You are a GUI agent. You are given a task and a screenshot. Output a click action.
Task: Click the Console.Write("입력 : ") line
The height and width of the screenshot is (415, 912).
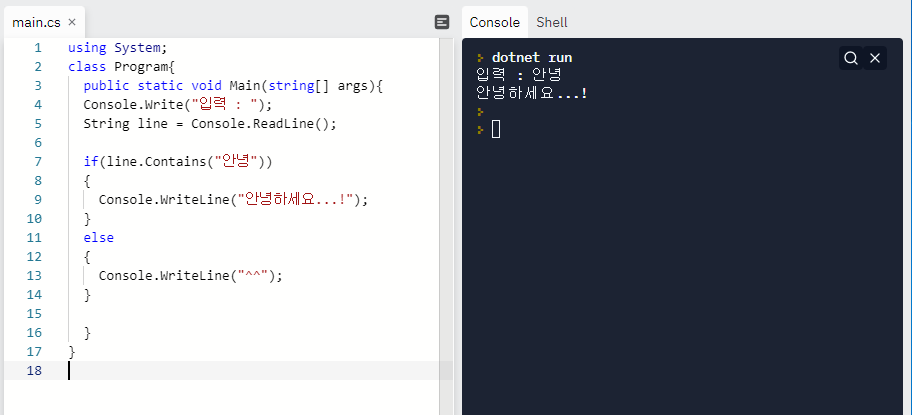point(178,105)
